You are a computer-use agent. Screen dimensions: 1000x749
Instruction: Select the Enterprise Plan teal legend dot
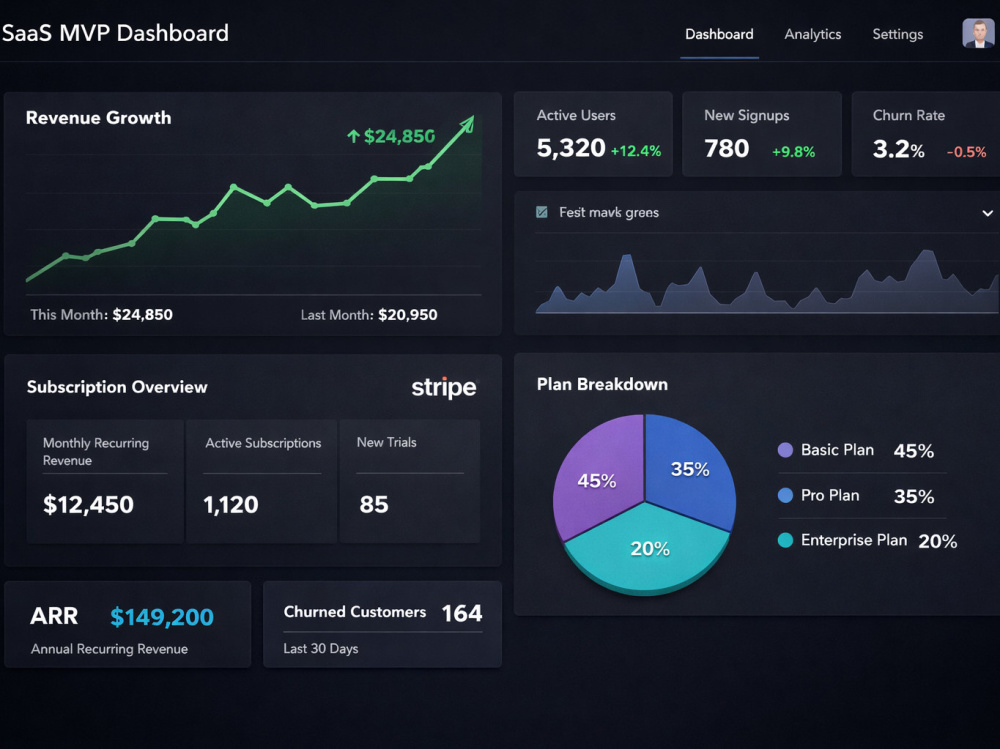tap(785, 540)
